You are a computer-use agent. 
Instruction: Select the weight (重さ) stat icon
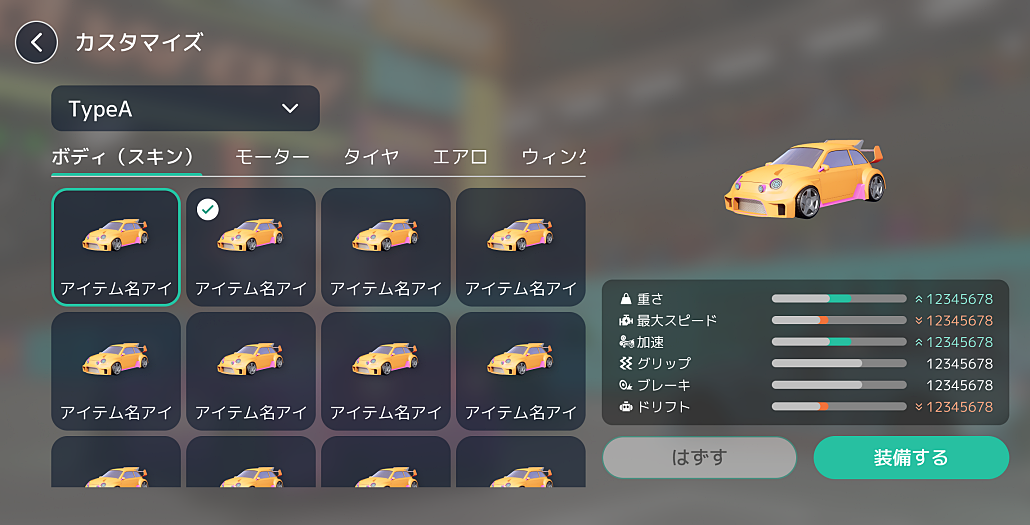point(625,300)
